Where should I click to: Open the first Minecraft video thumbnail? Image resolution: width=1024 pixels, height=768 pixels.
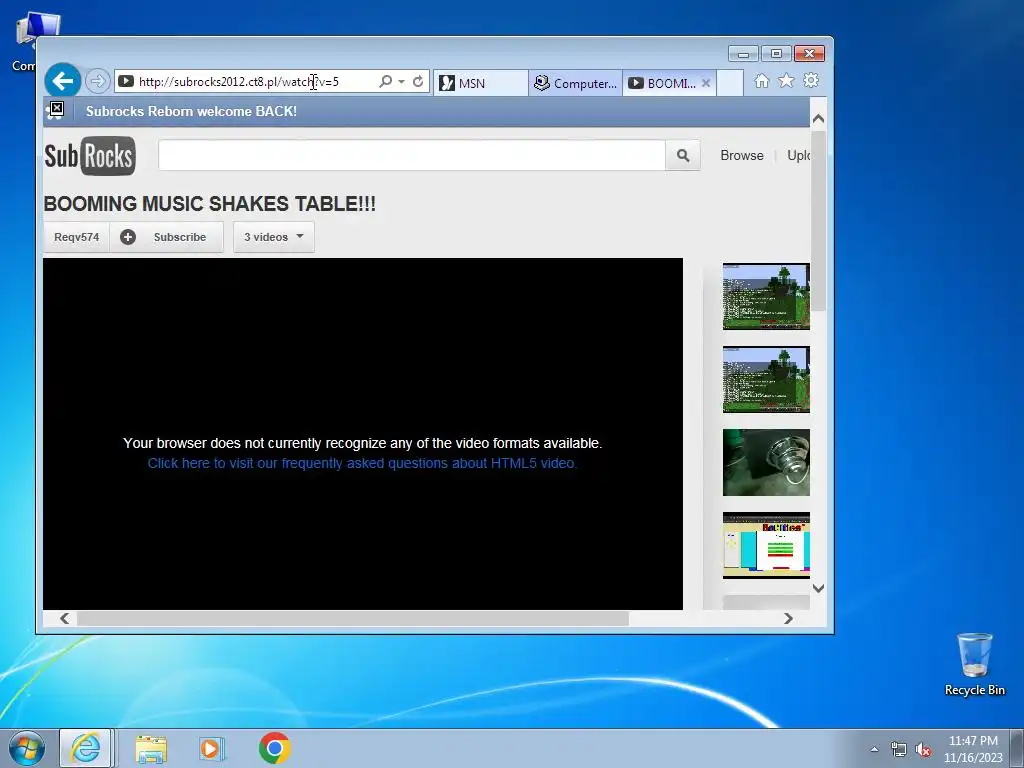coord(766,296)
